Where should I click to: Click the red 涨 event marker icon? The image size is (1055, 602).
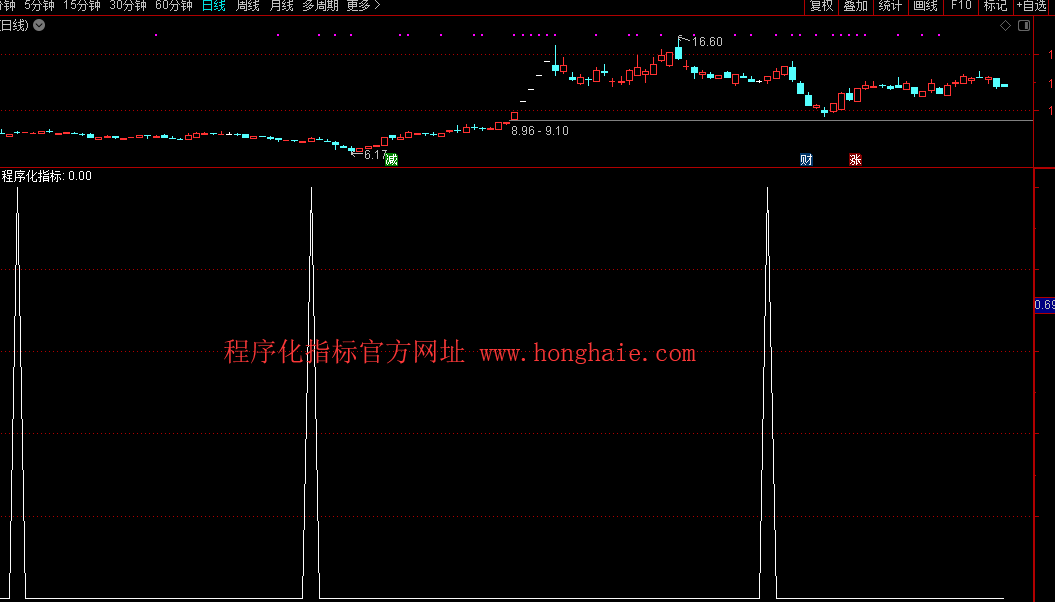[x=856, y=160]
